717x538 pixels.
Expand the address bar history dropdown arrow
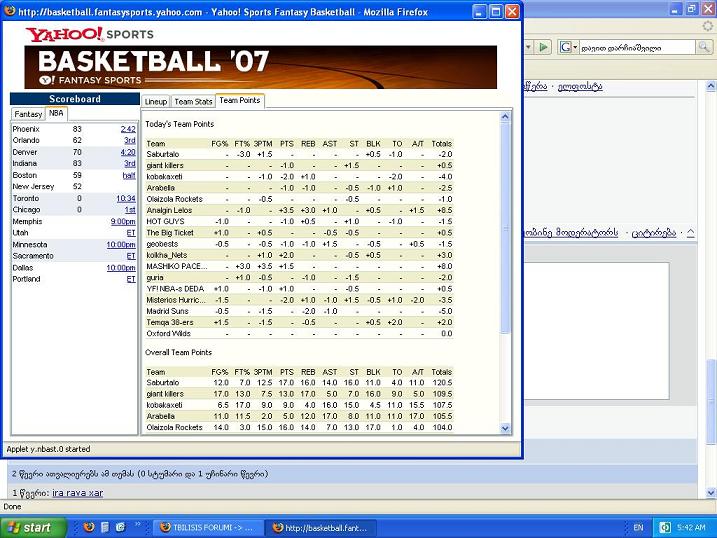(529, 47)
